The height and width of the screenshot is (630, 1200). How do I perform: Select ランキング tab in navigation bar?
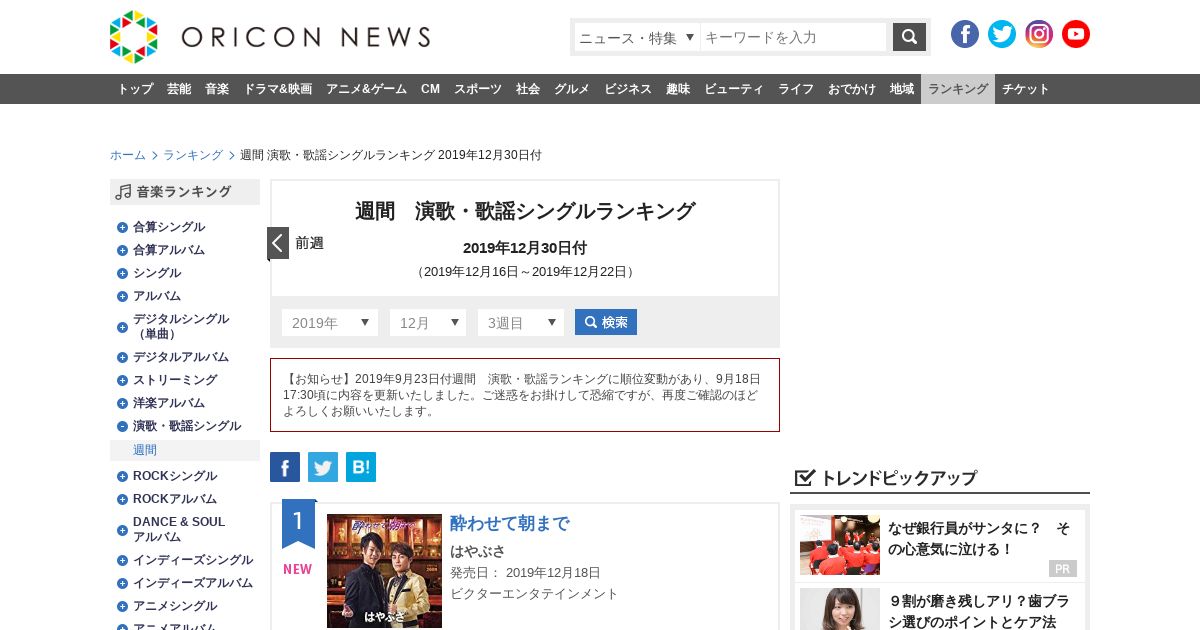pyautogui.click(x=958, y=89)
